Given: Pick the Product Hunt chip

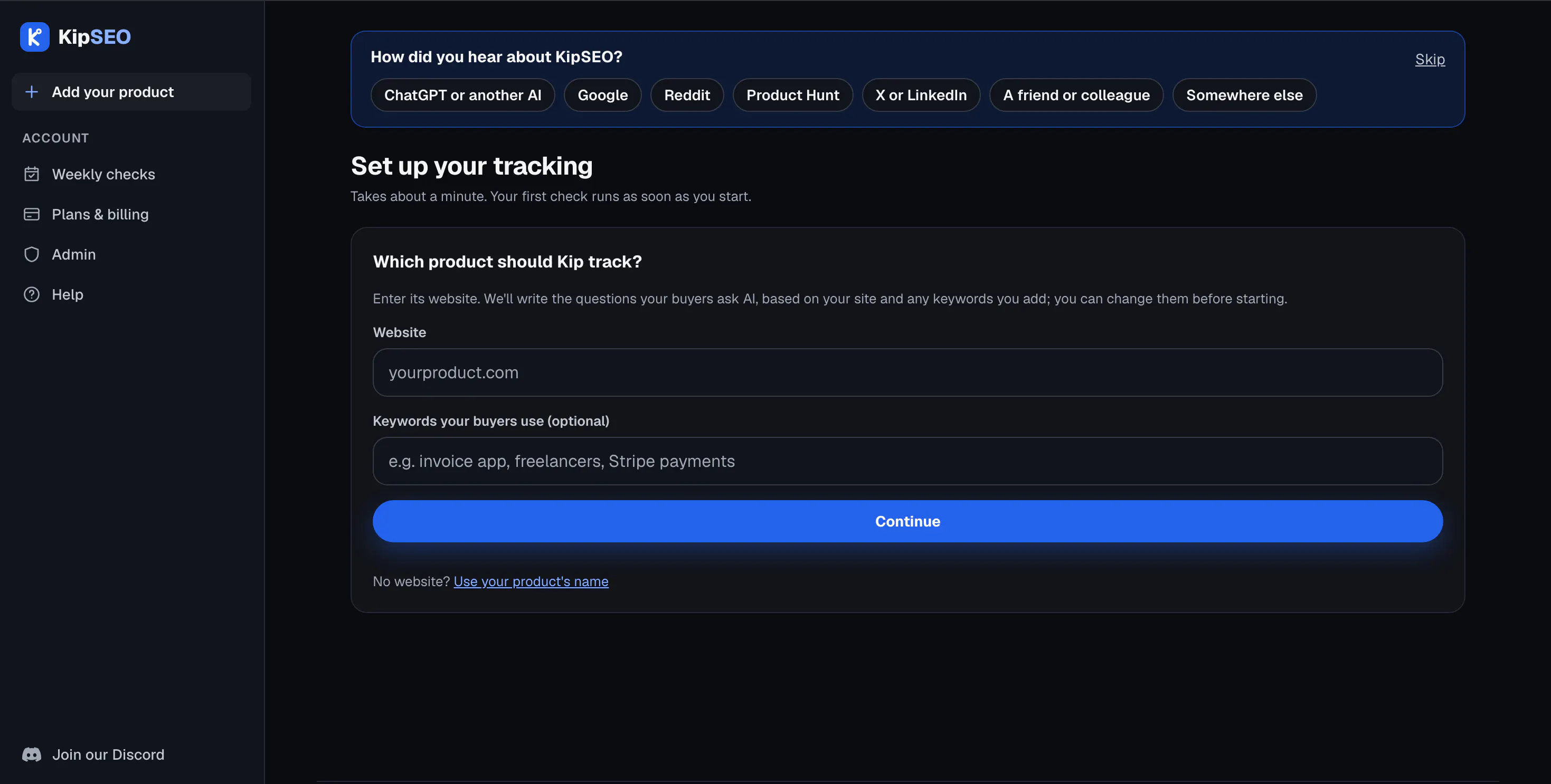Looking at the screenshot, I should [x=792, y=95].
